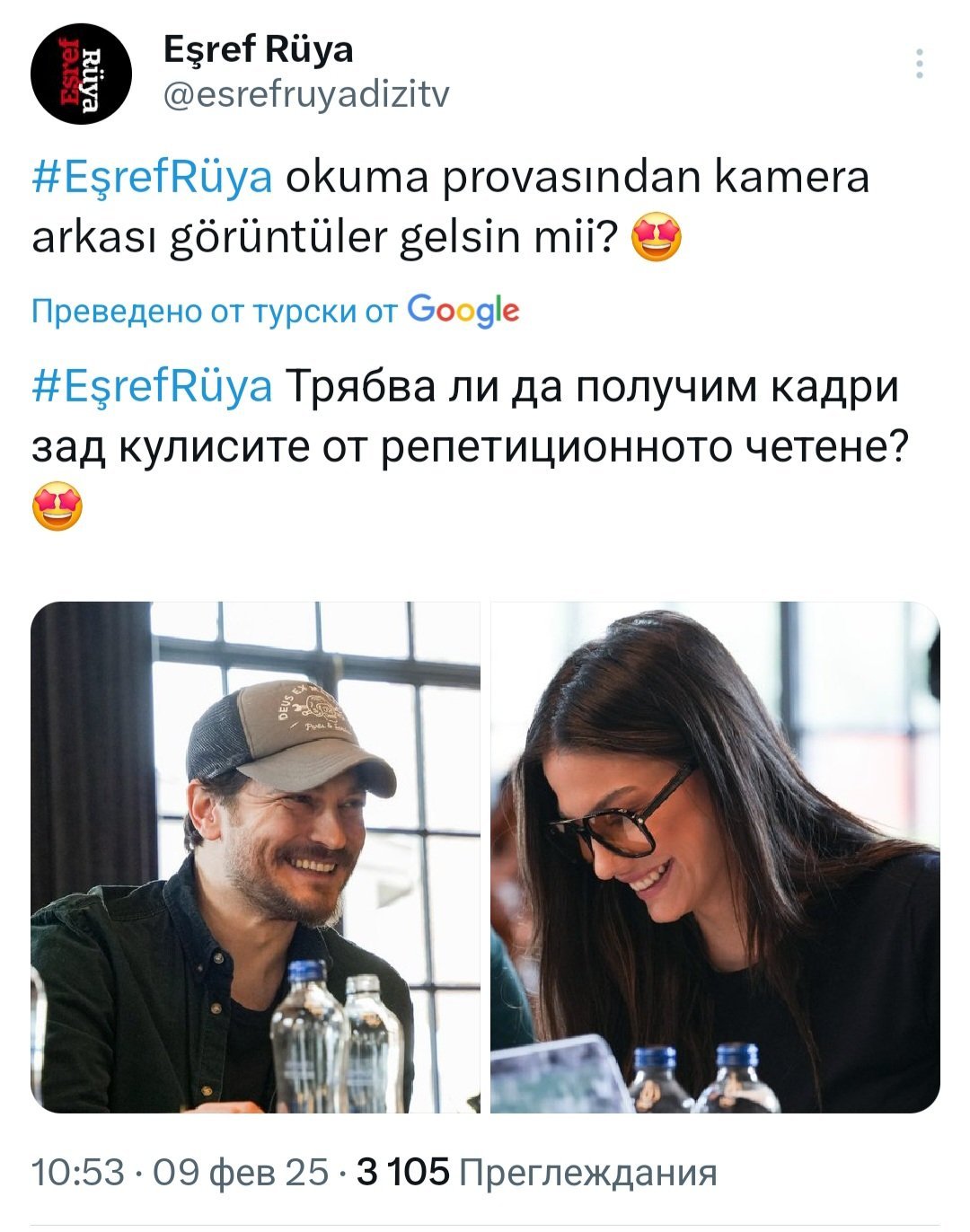Click the Google logo in the translation note
Image resolution: width=970 pixels, height=1232 pixels.
click(463, 311)
